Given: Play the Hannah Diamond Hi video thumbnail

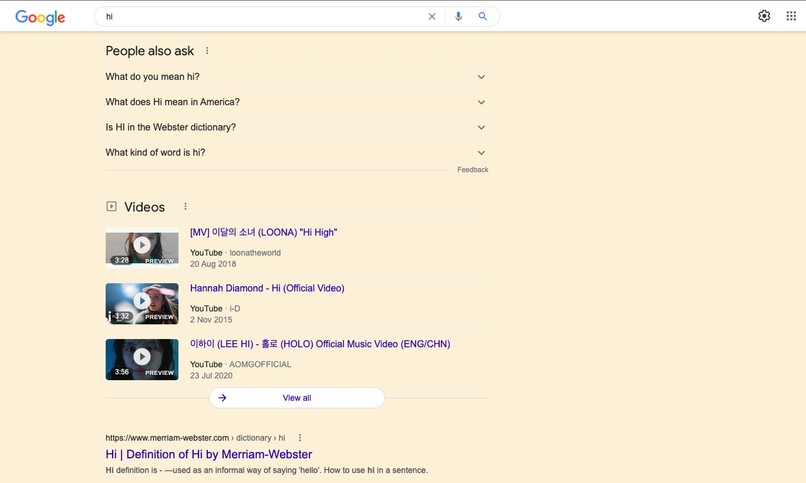Looking at the screenshot, I should click(142, 304).
